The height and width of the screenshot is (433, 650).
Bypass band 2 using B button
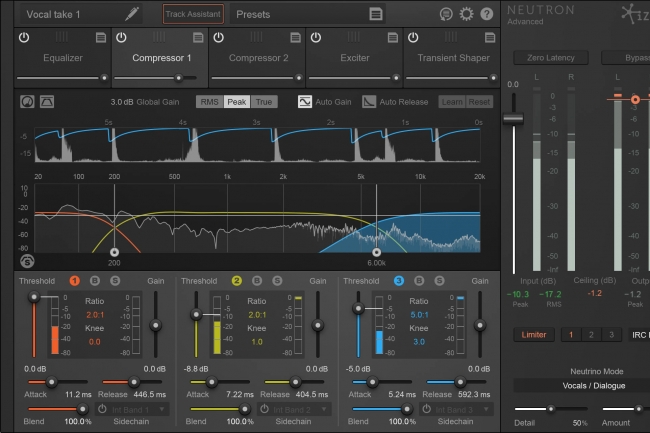(257, 281)
